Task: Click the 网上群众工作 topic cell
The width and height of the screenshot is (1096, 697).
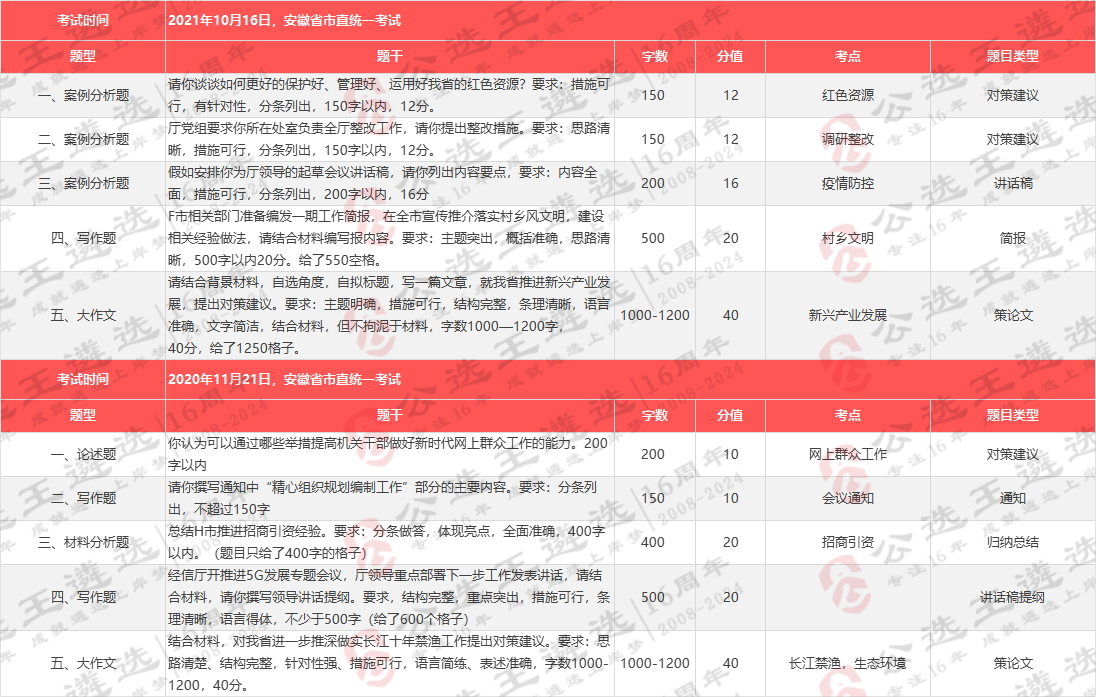Action: [x=847, y=454]
